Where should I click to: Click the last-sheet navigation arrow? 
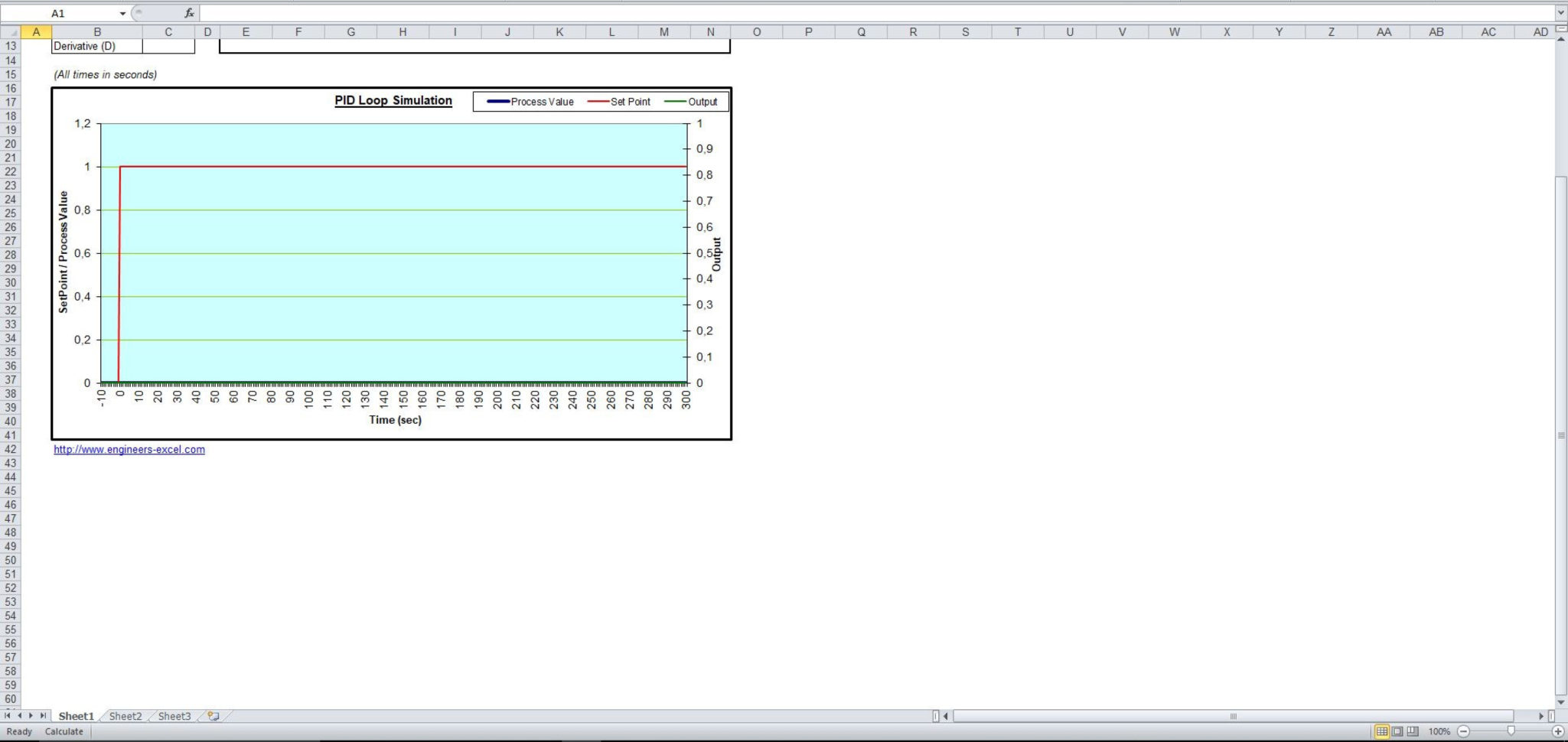tap(43, 716)
